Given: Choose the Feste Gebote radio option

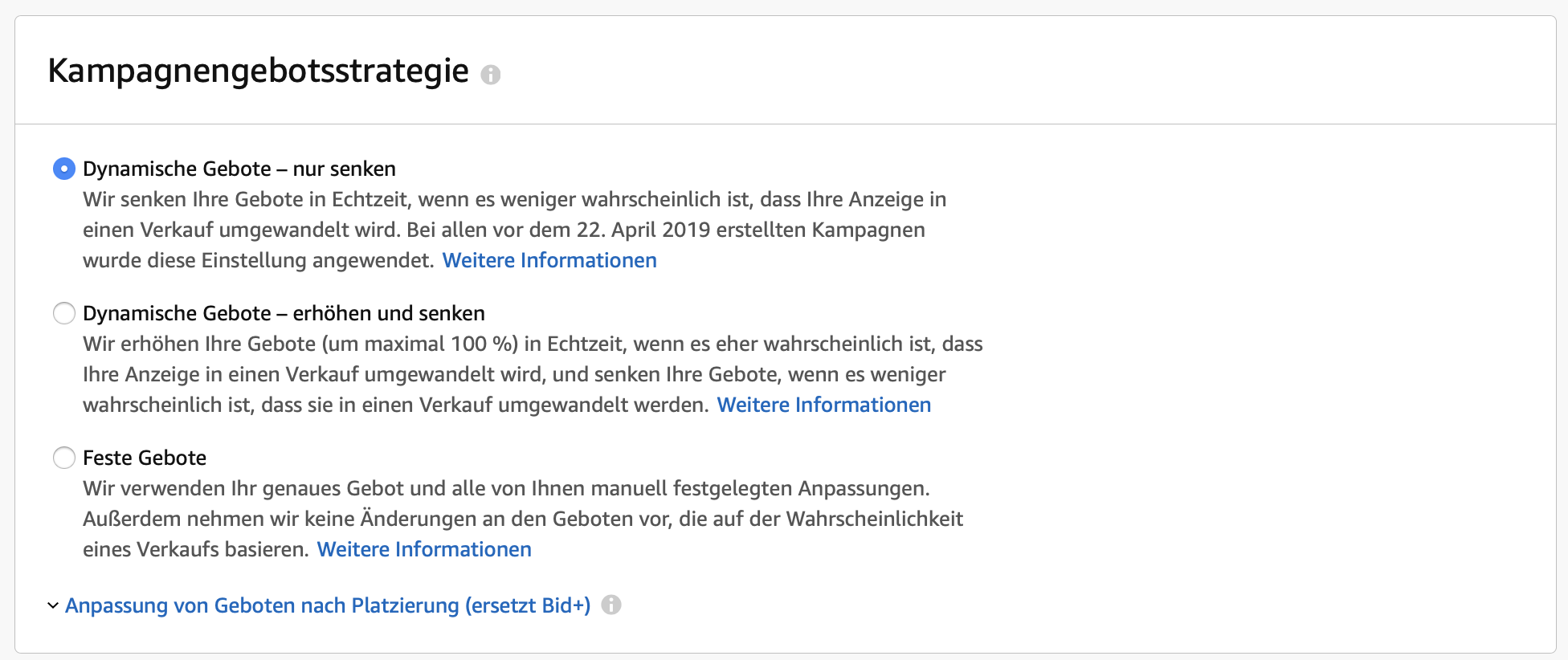Looking at the screenshot, I should tap(64, 458).
